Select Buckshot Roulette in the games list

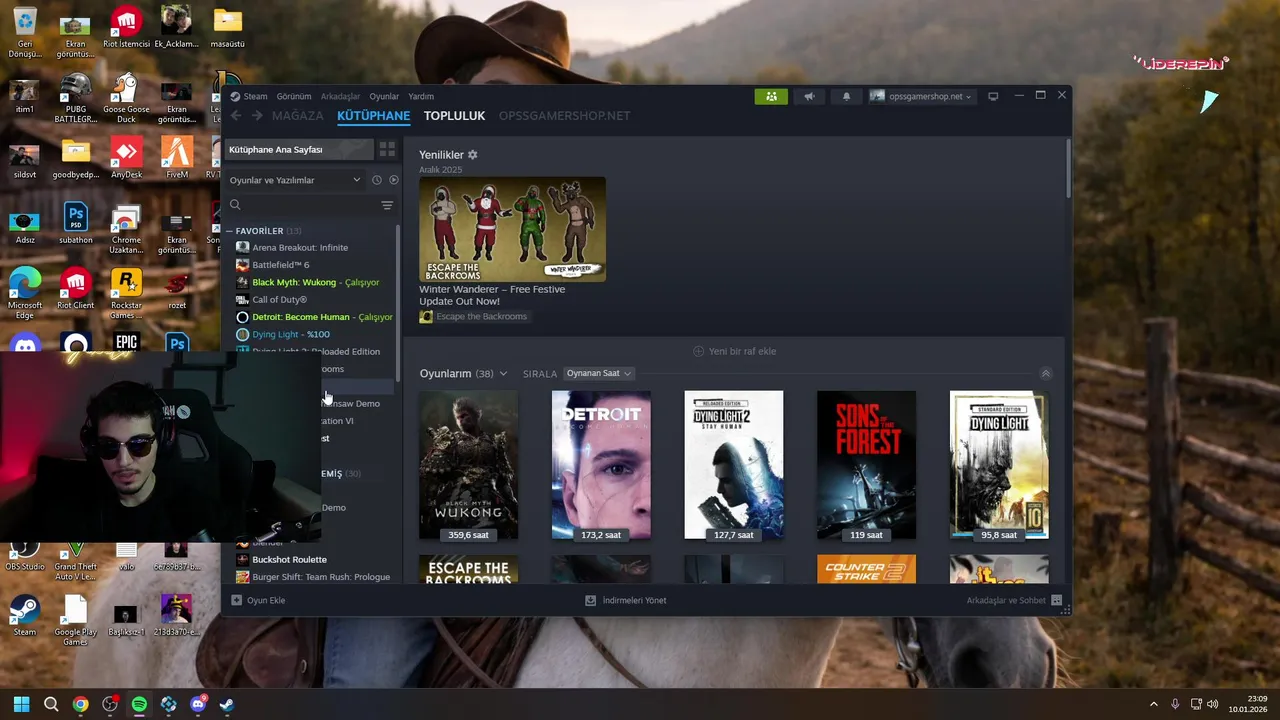point(289,559)
